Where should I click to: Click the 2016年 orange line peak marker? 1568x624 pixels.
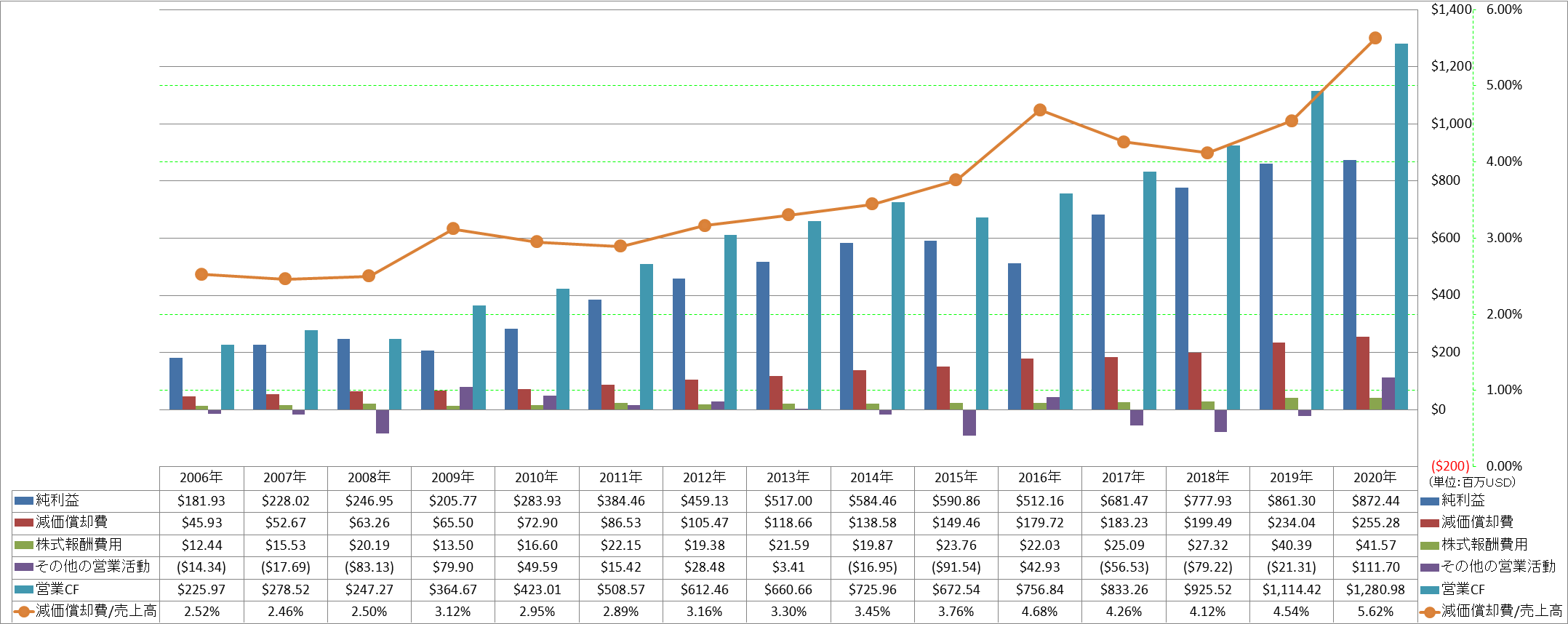coord(1039,110)
